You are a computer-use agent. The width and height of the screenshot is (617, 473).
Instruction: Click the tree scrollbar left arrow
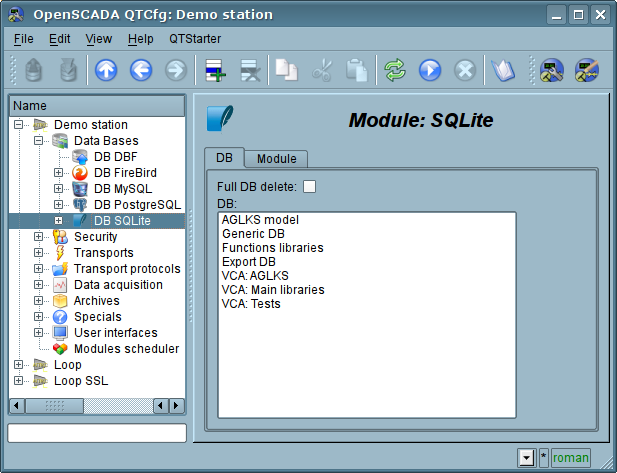tap(17, 406)
